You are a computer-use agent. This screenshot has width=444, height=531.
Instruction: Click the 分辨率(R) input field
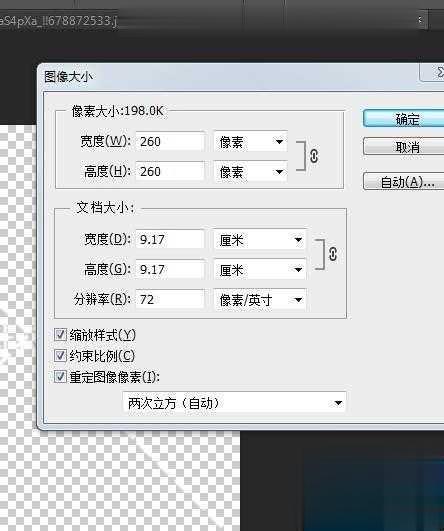point(170,299)
